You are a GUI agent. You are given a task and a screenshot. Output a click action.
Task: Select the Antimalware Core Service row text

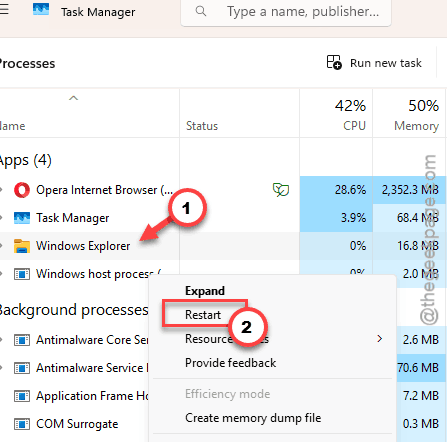click(x=92, y=340)
